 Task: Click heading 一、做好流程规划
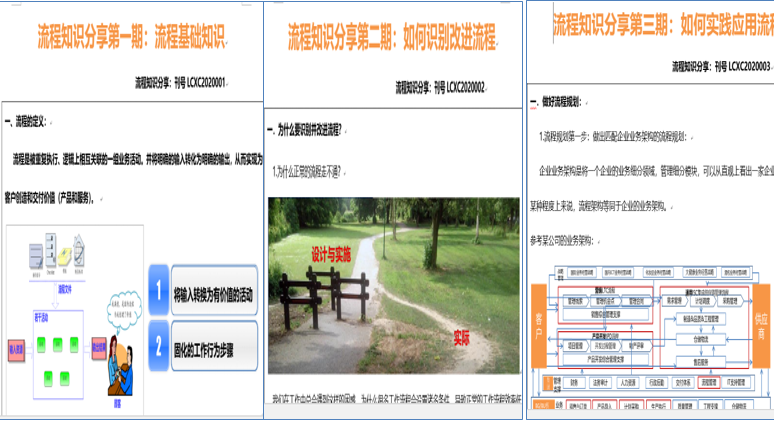pyautogui.click(x=560, y=103)
